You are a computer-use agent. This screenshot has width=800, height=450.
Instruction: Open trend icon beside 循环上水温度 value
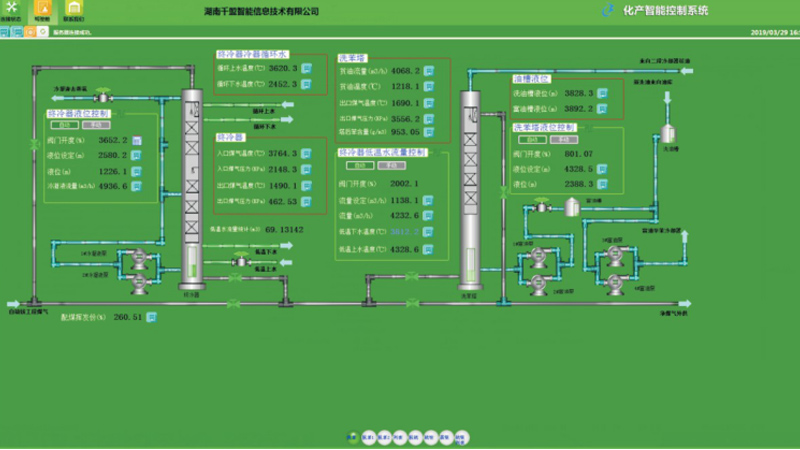point(307,68)
